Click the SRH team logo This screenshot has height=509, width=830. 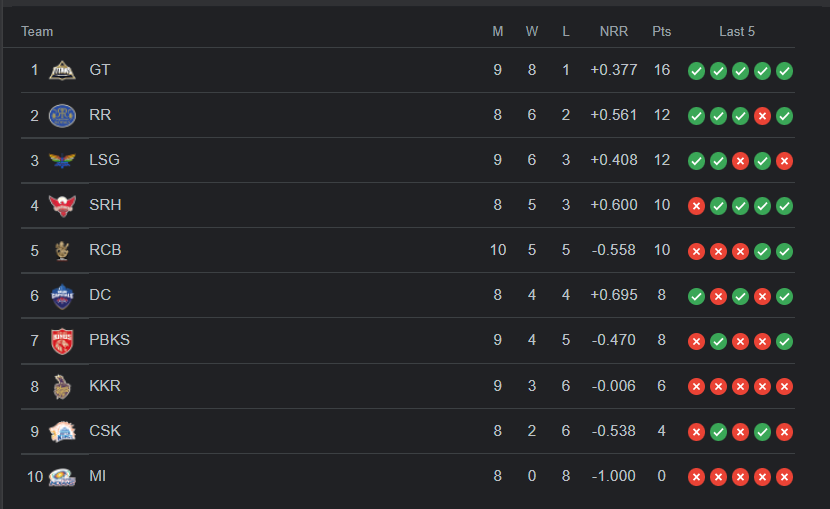pos(63,205)
